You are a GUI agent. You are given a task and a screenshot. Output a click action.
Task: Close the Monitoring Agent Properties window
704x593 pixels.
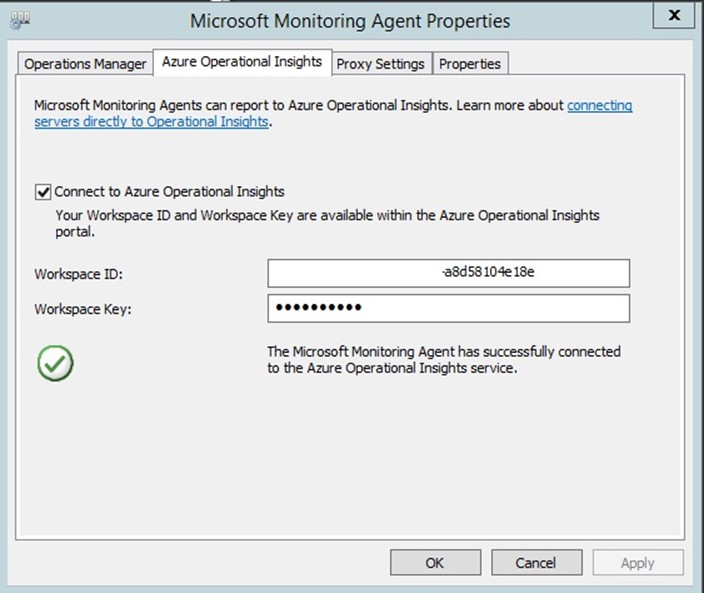[x=673, y=15]
